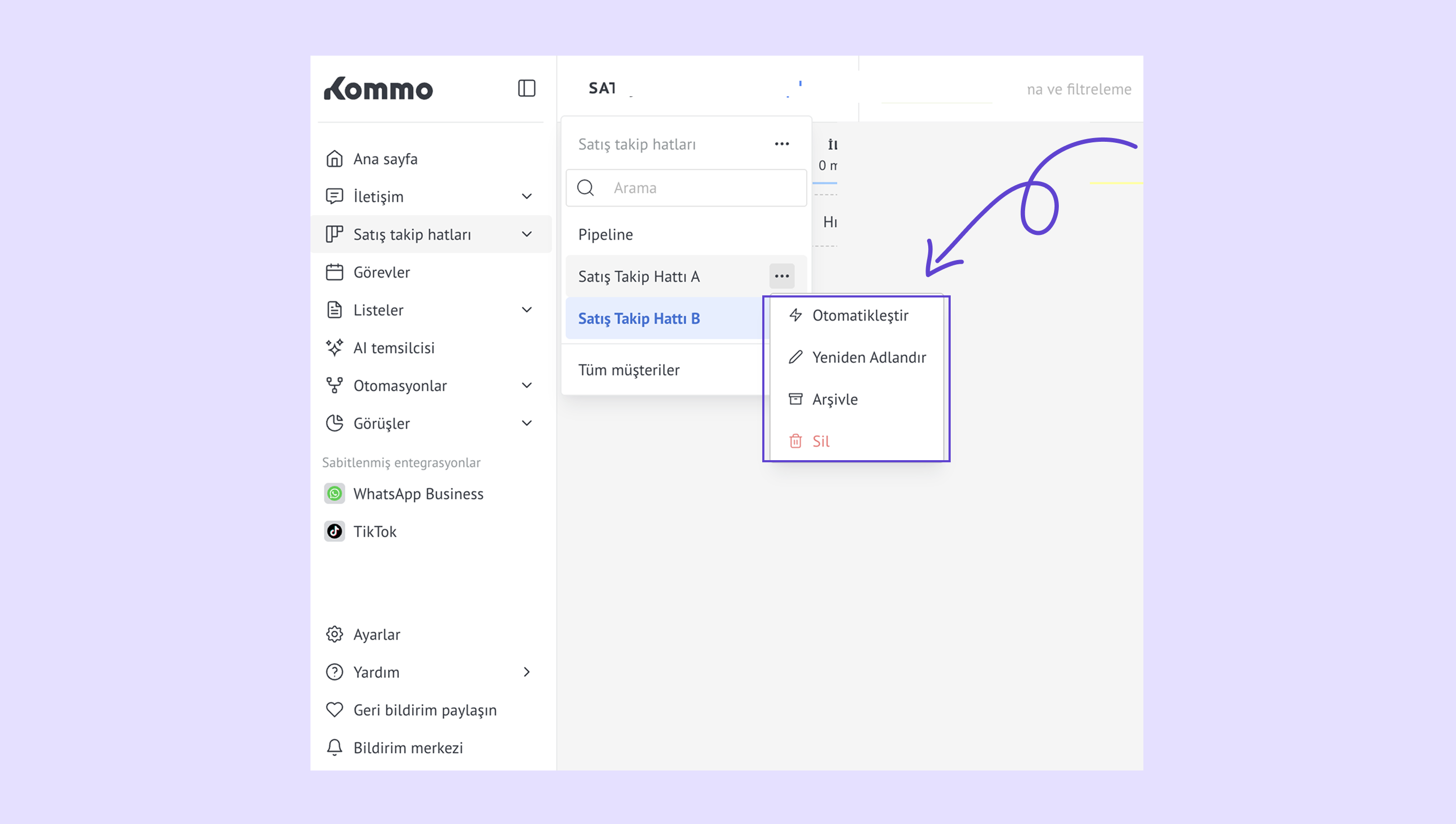Click Geri bildirim paylaşın link
Screen dimensions: 1456x824
click(x=424, y=709)
